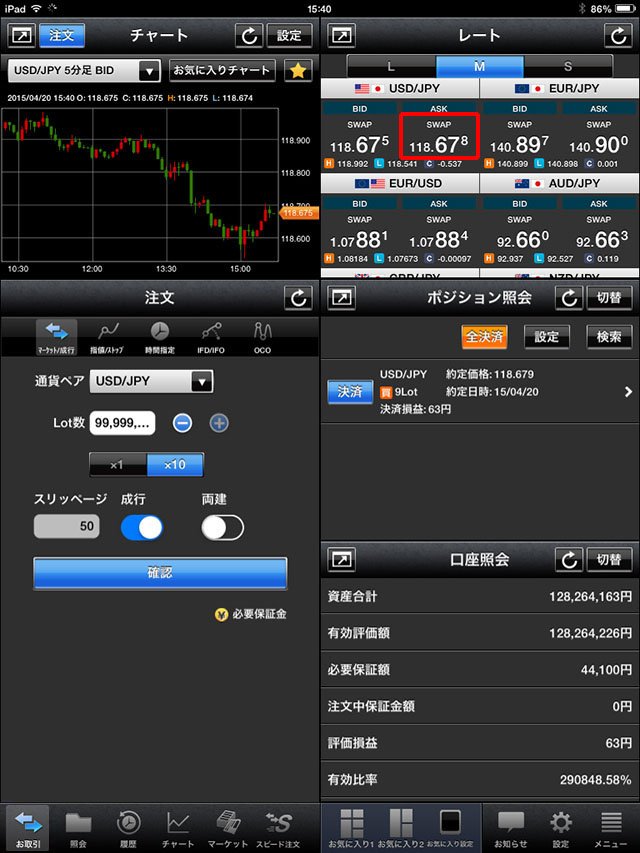Select the ×1 lot multiplier
This screenshot has width=640, height=853.
click(x=117, y=465)
